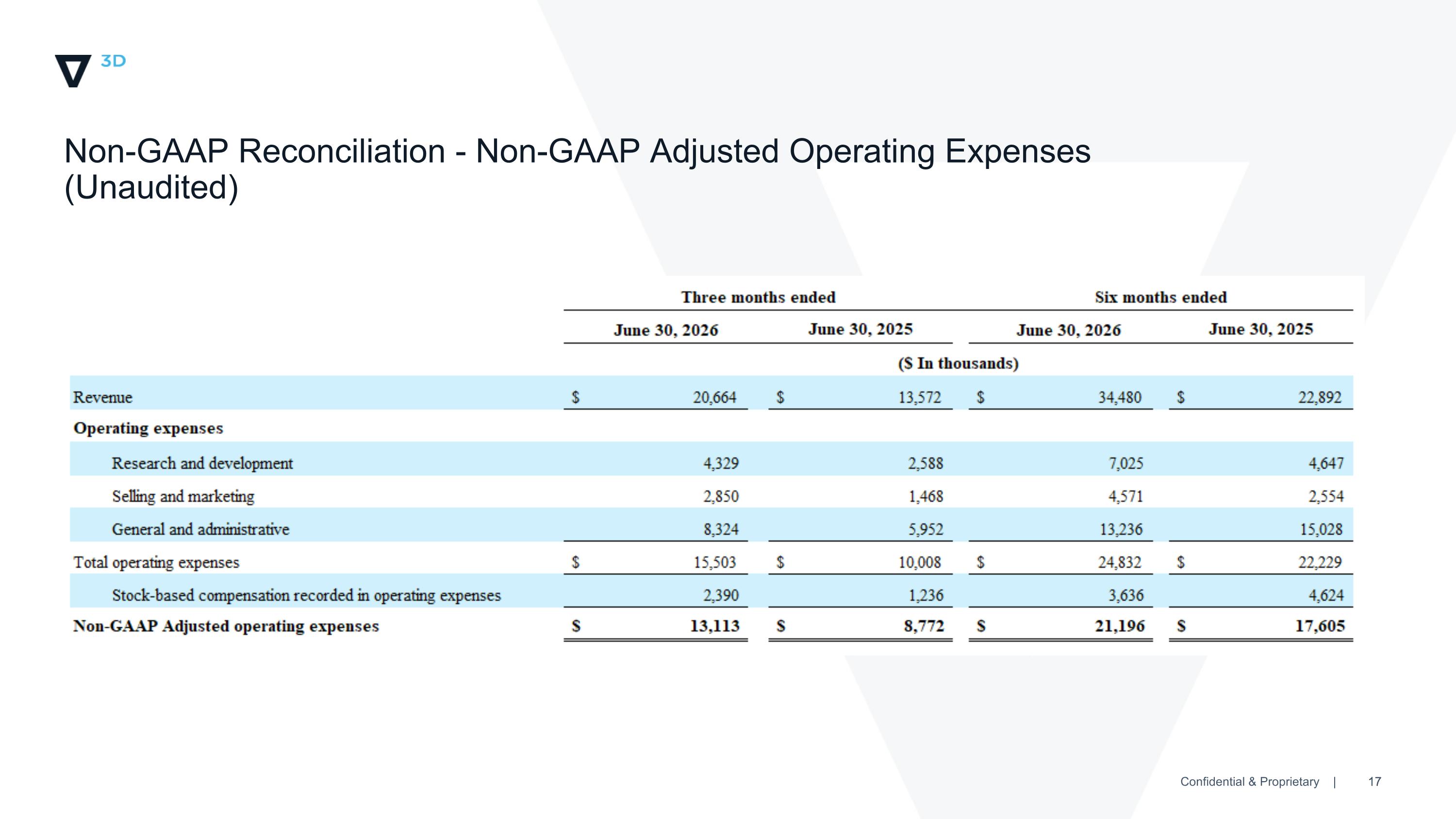Click the 'Total operating expenses' row label
Image resolution: width=1456 pixels, height=819 pixels.
point(156,562)
